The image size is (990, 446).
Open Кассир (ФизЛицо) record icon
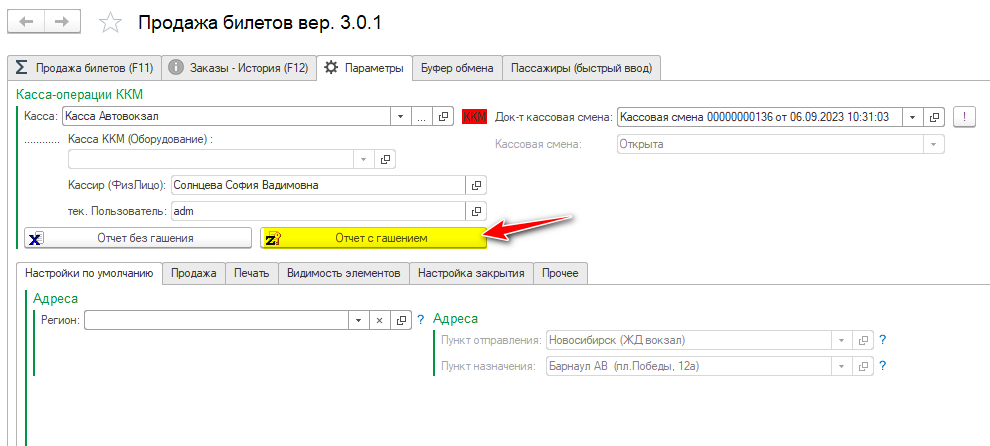[x=476, y=185]
